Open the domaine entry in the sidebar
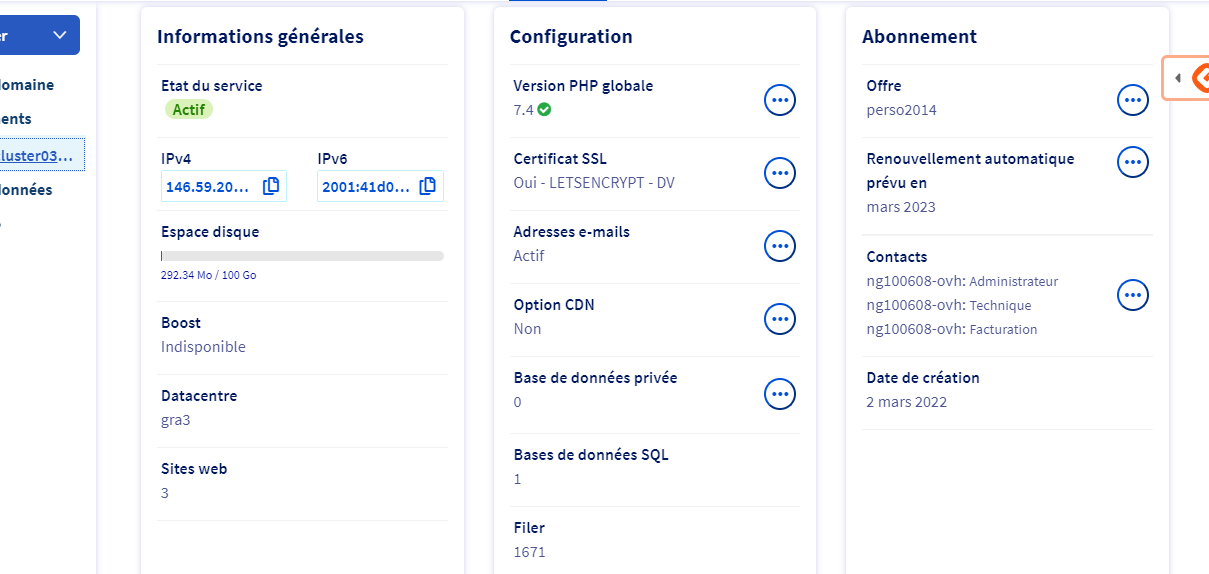1209x574 pixels. (28, 85)
